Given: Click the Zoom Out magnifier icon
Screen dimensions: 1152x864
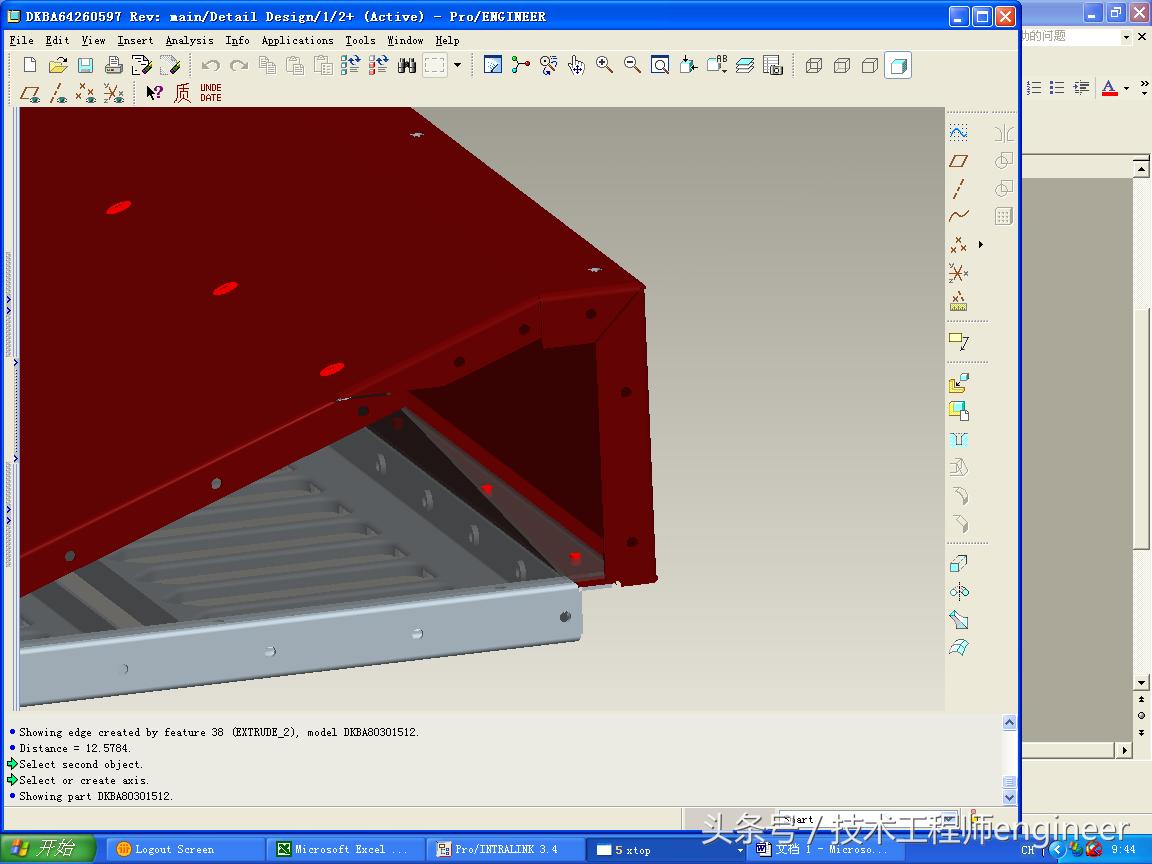Looking at the screenshot, I should click(632, 65).
